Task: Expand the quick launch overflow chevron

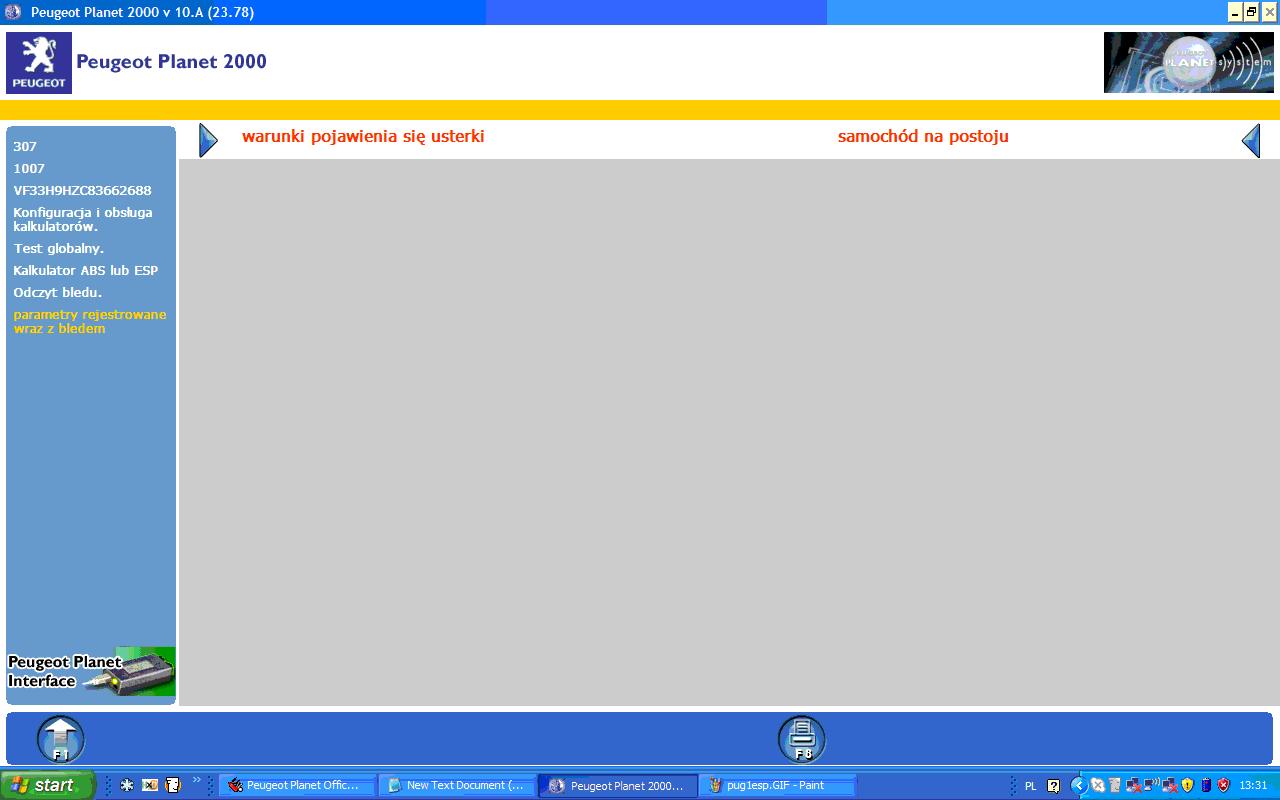Action: tap(196, 779)
